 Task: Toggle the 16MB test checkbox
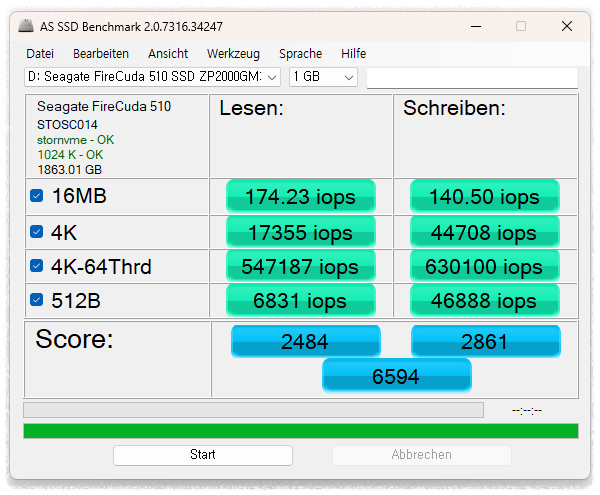[x=37, y=196]
